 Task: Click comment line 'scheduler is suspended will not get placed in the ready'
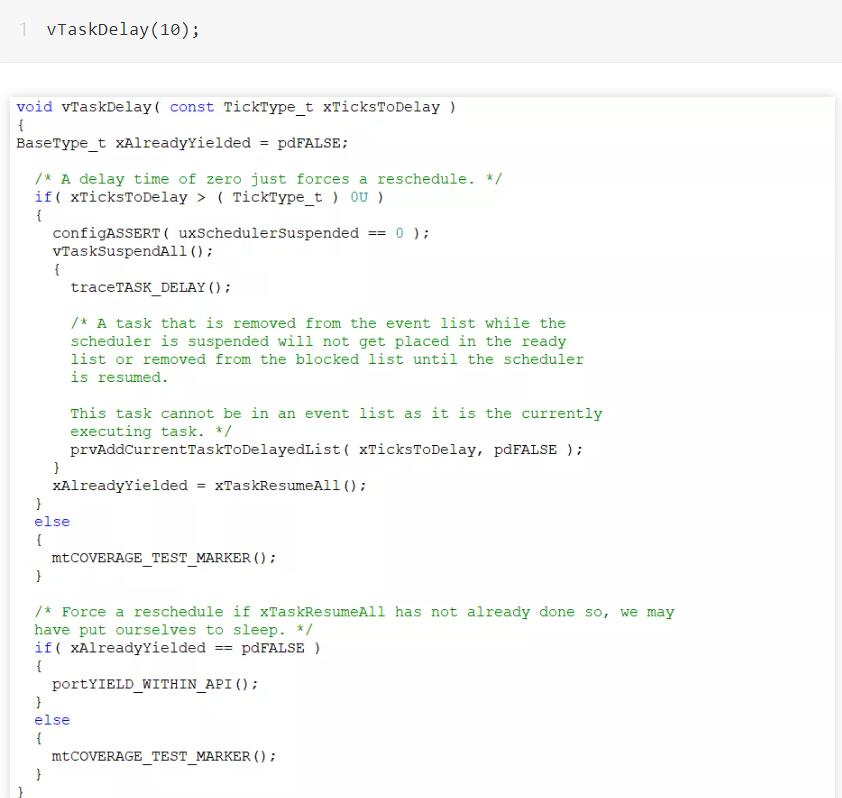318,342
